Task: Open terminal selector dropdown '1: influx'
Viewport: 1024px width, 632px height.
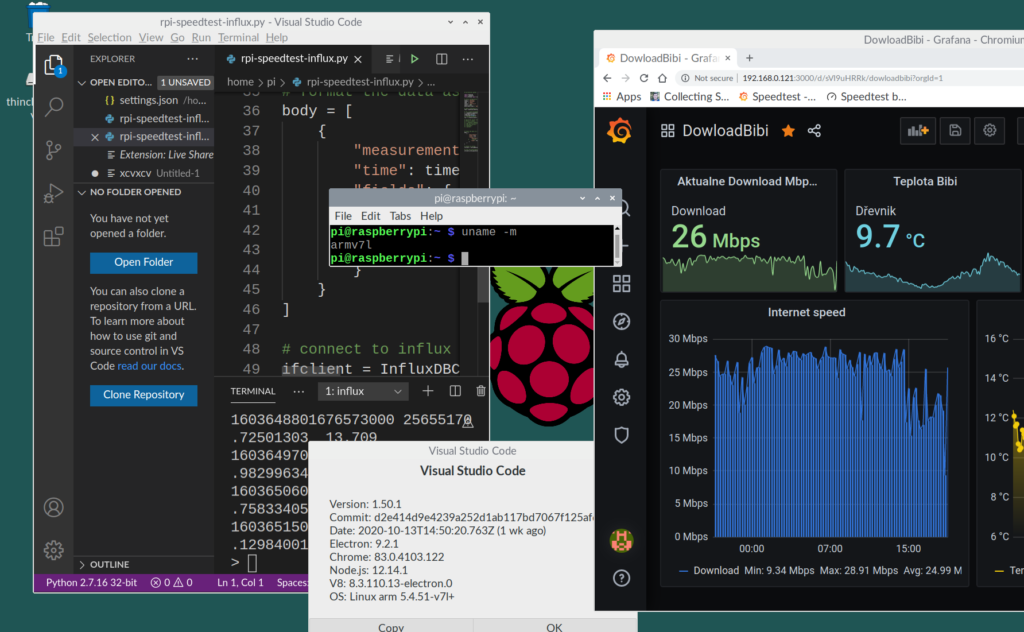Action: [363, 391]
